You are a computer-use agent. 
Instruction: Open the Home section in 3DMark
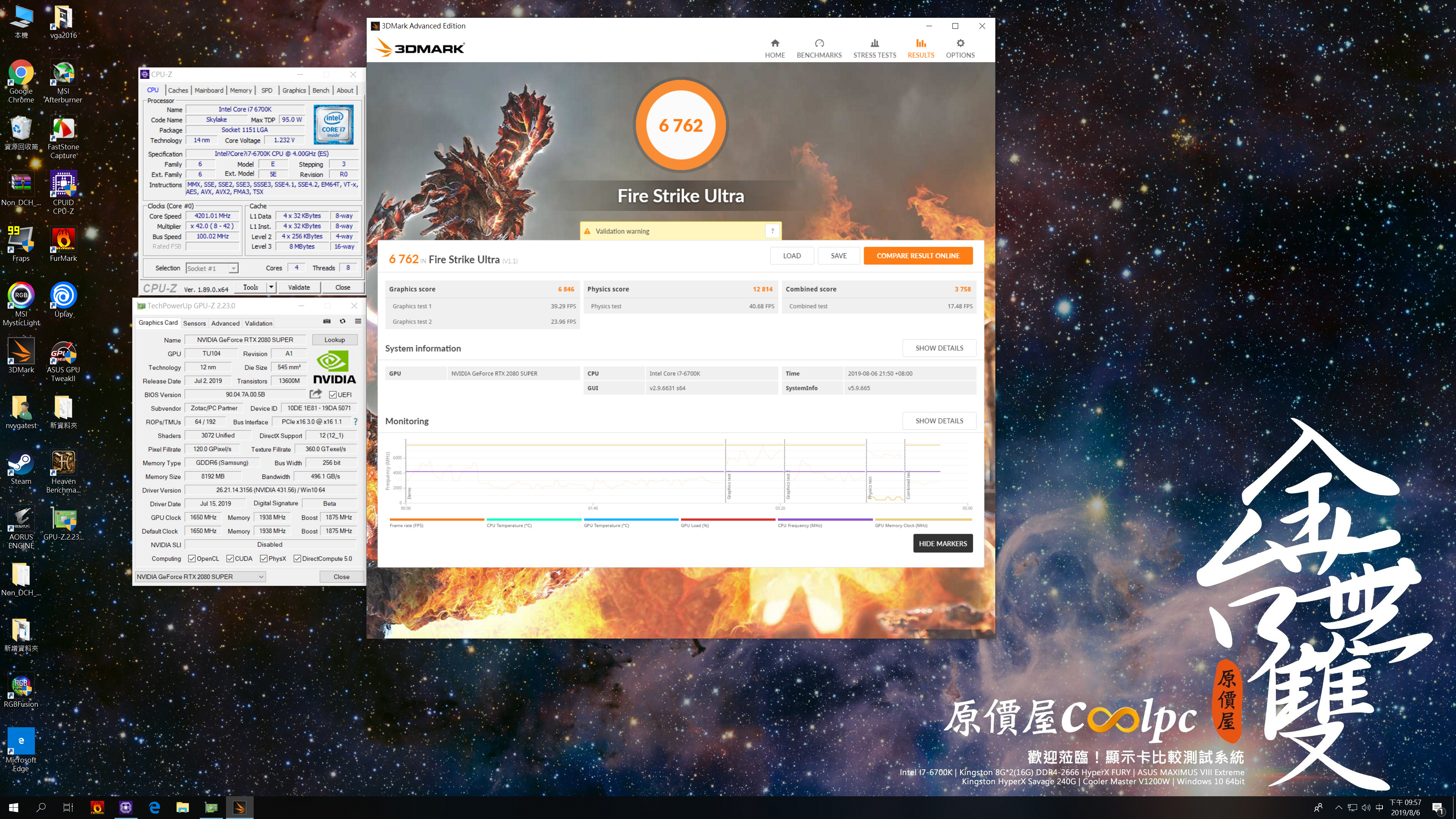pos(774,49)
